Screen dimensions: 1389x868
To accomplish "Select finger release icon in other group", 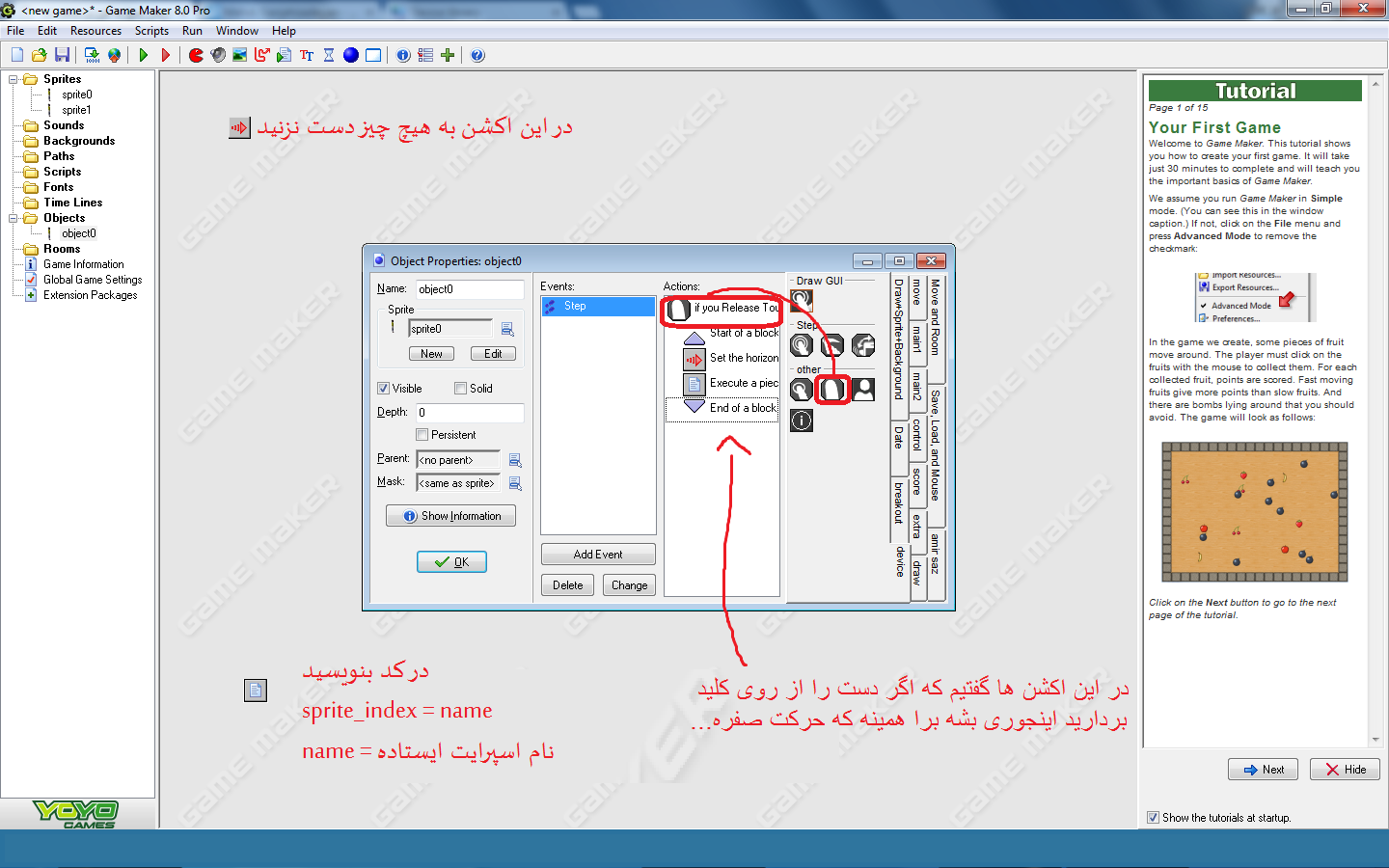I will [x=832, y=389].
